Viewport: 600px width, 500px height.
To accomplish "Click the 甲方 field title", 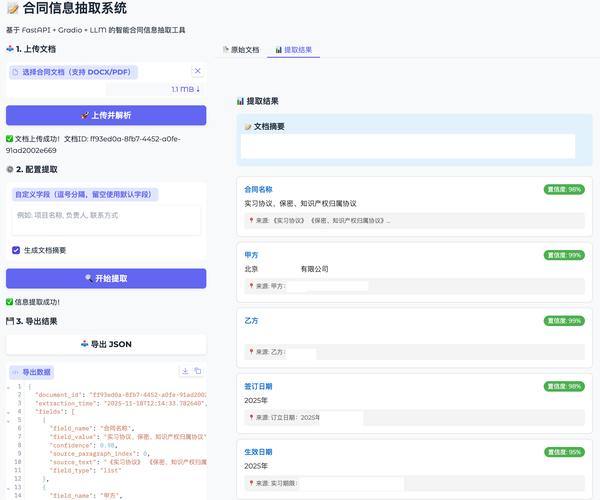I will [x=251, y=255].
